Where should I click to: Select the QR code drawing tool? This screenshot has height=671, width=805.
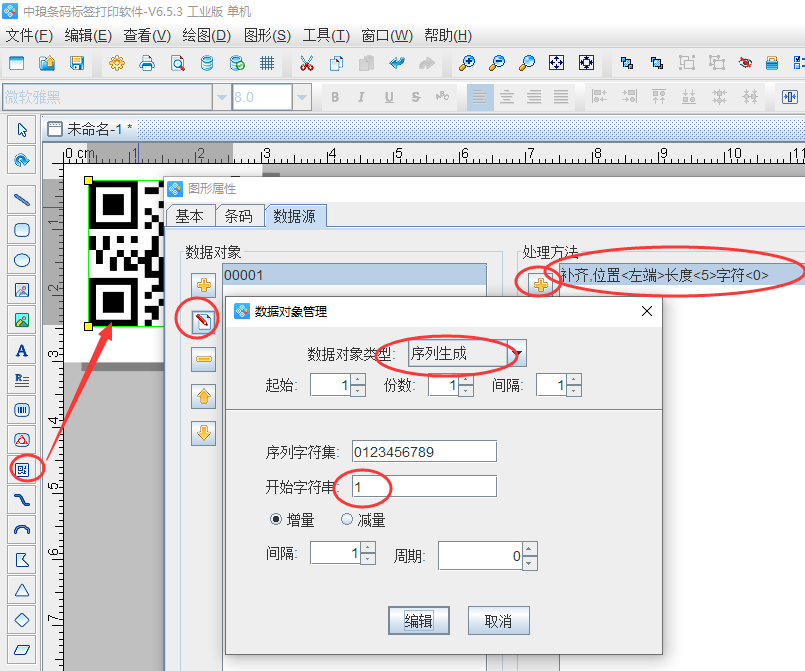pyautogui.click(x=20, y=470)
